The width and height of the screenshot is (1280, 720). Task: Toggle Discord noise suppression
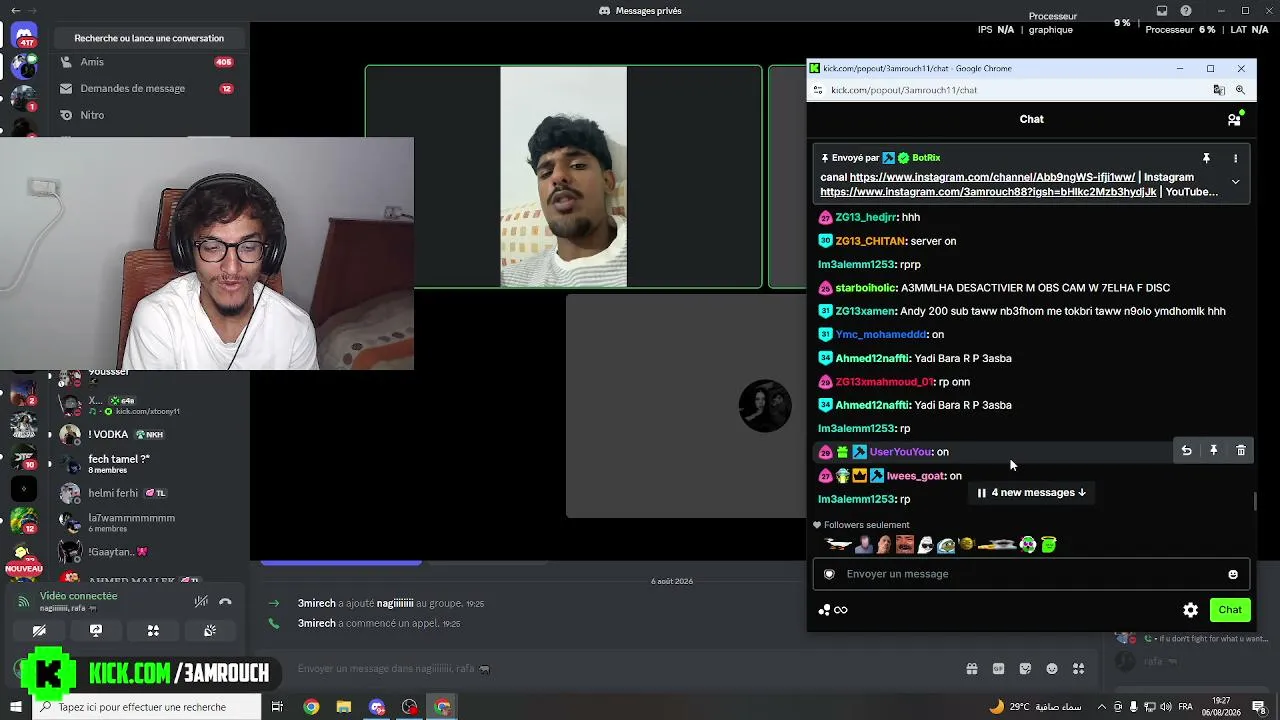[201, 601]
